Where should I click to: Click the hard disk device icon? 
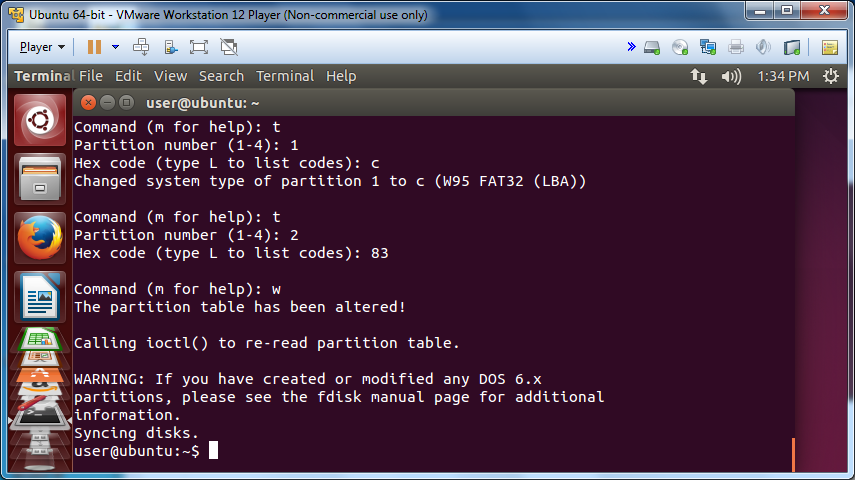pos(652,47)
